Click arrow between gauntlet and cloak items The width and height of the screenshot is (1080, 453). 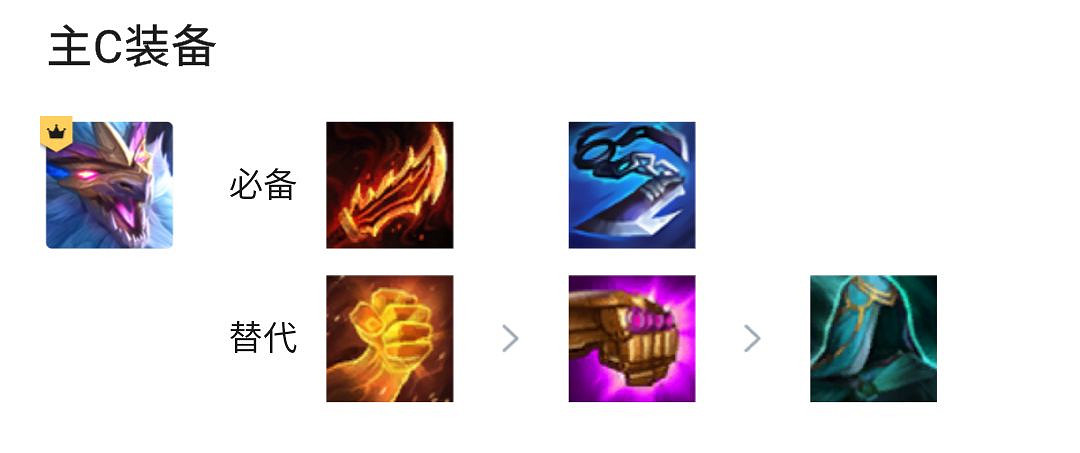coord(752,339)
